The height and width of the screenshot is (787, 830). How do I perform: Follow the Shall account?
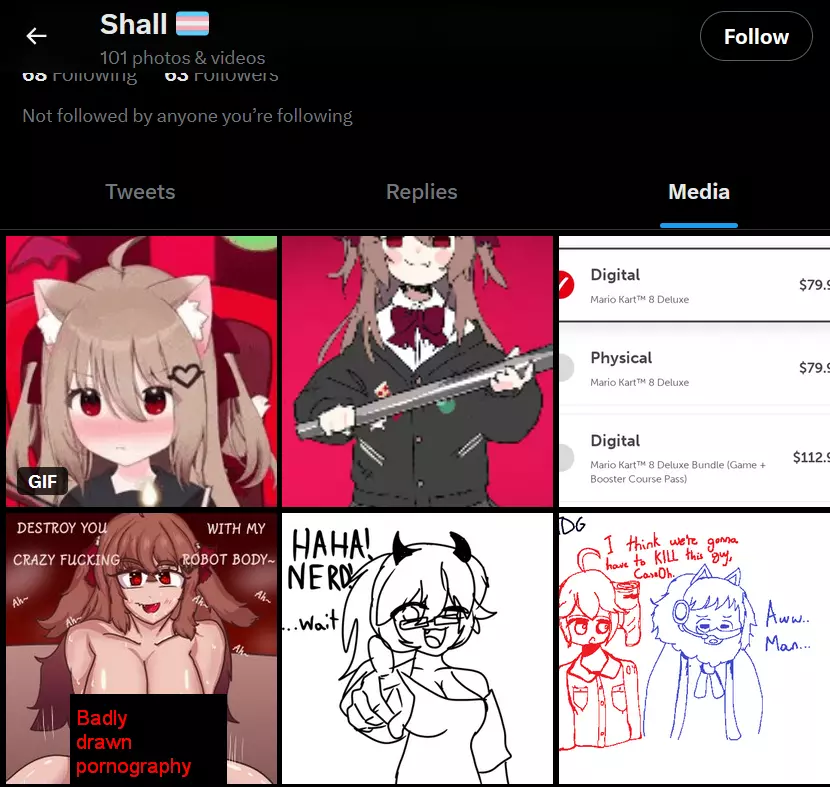pos(756,37)
